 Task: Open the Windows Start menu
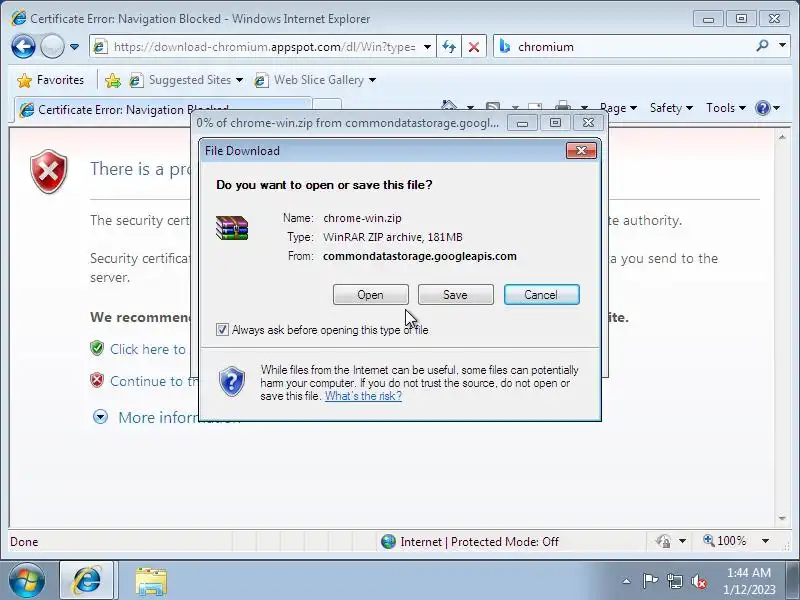click(x=27, y=581)
